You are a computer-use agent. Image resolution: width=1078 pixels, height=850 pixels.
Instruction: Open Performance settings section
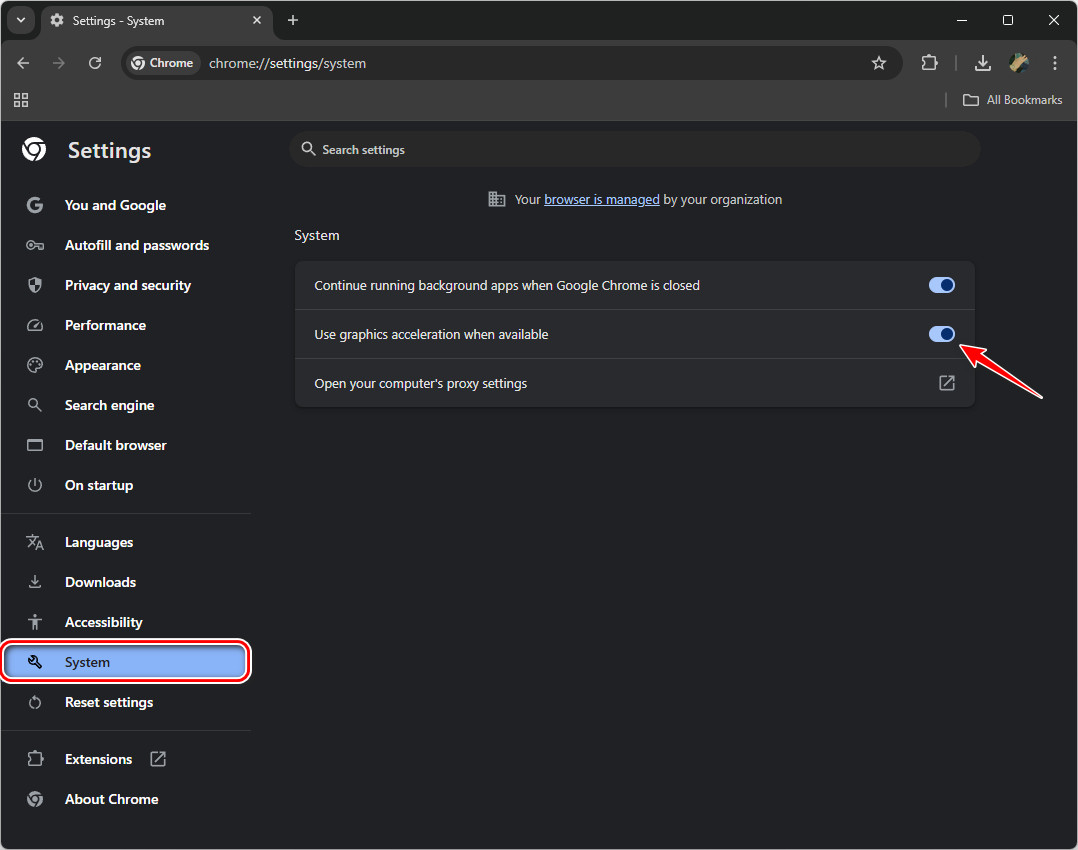click(x=105, y=325)
